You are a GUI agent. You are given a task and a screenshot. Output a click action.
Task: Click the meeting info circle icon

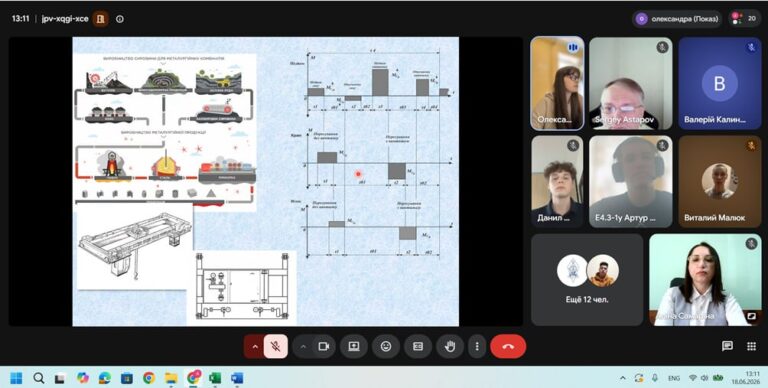point(120,19)
